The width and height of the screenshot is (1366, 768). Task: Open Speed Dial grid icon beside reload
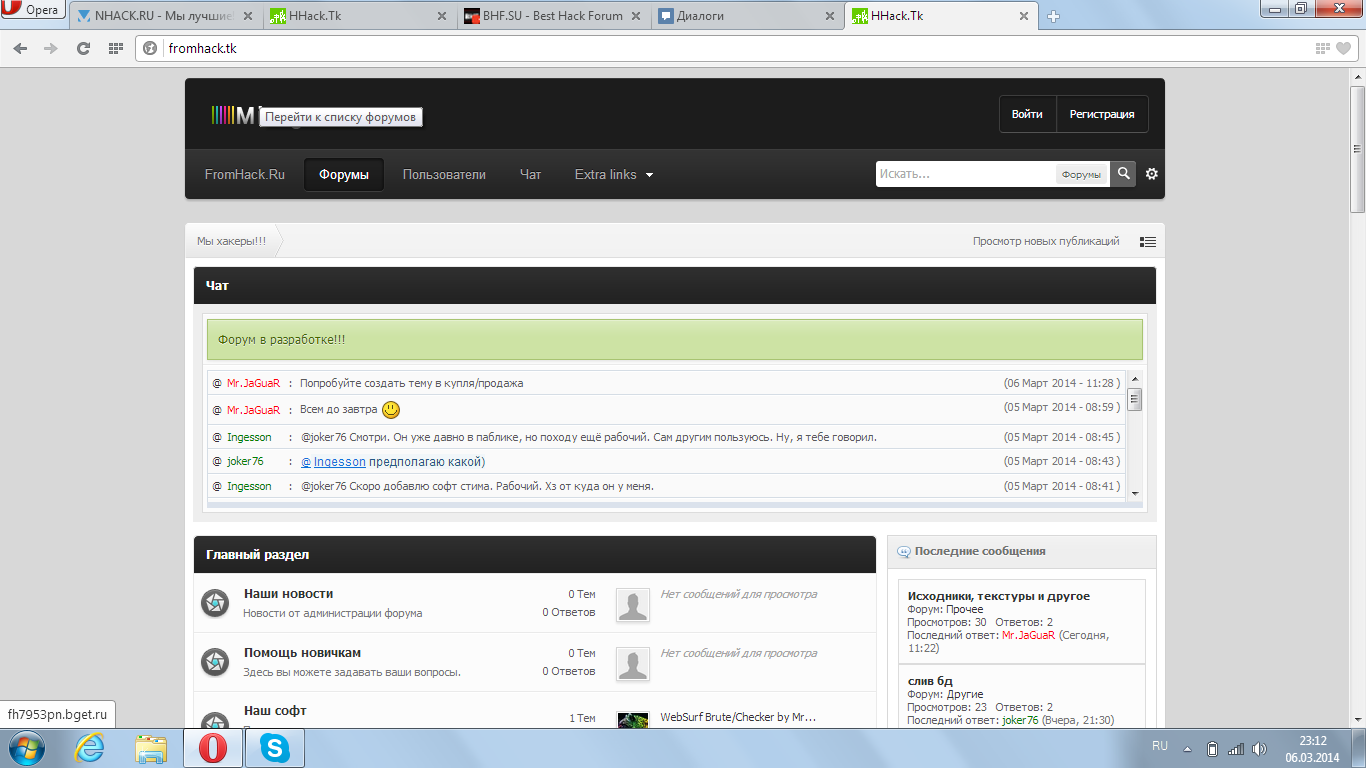tap(115, 48)
